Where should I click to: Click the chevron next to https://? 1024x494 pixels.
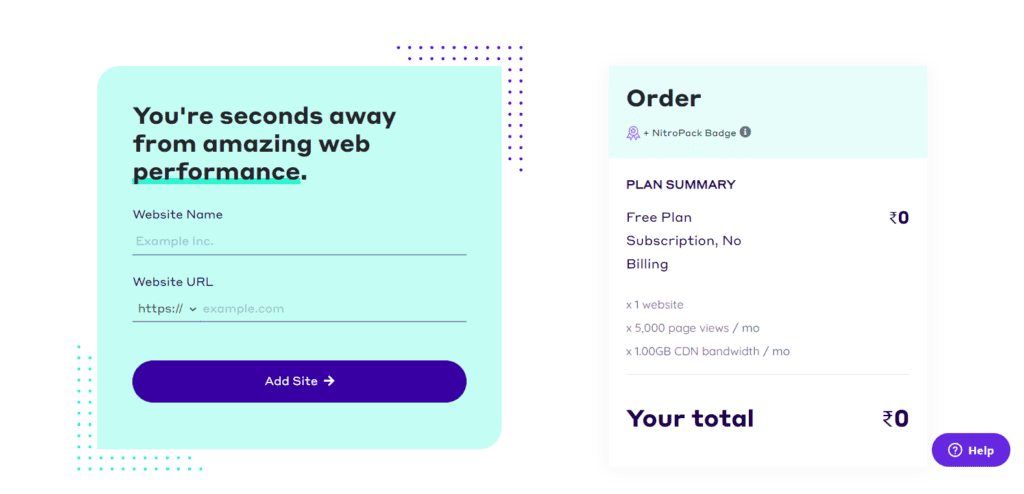193,309
